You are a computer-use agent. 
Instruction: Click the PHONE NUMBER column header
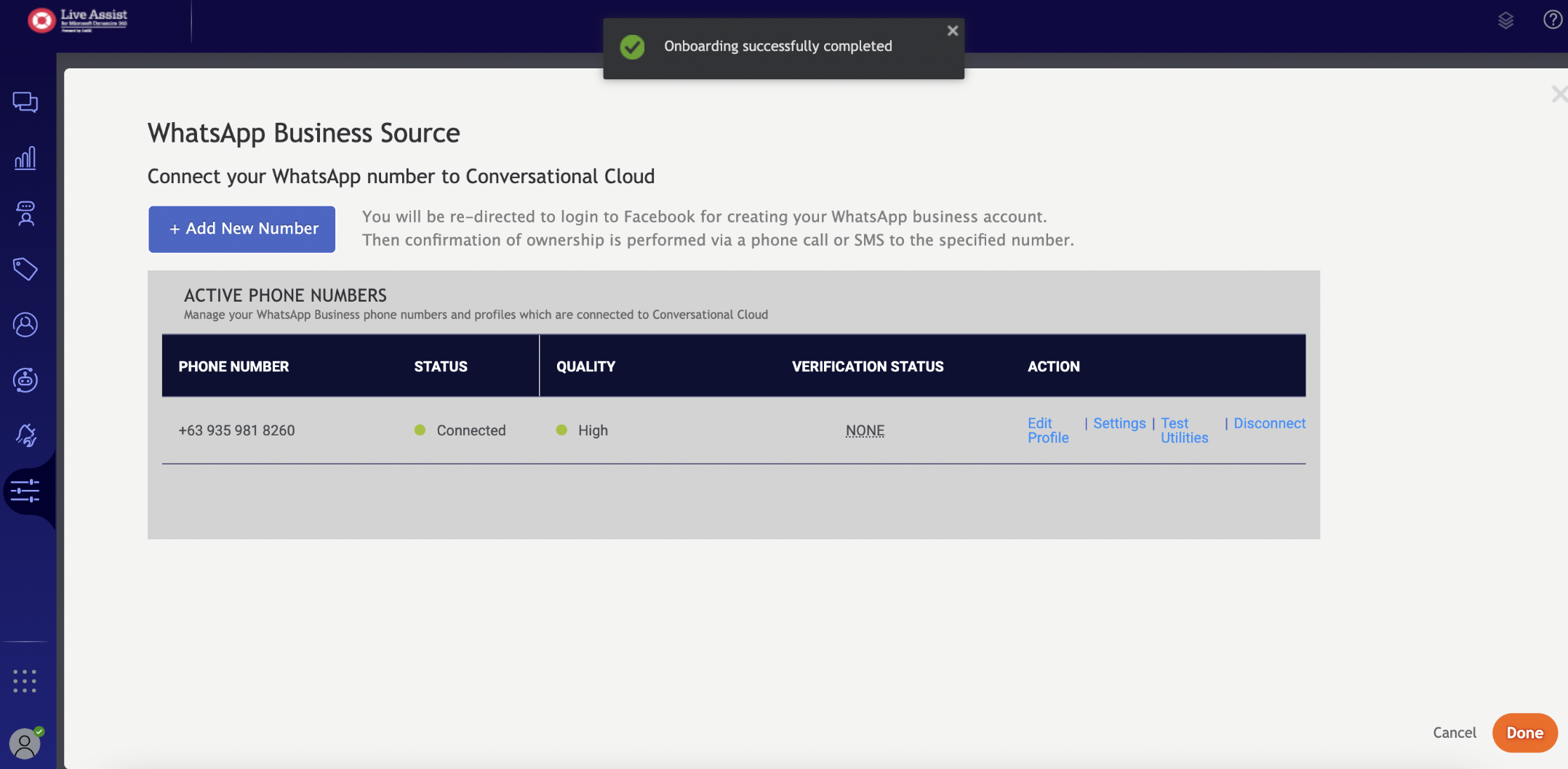(x=233, y=366)
